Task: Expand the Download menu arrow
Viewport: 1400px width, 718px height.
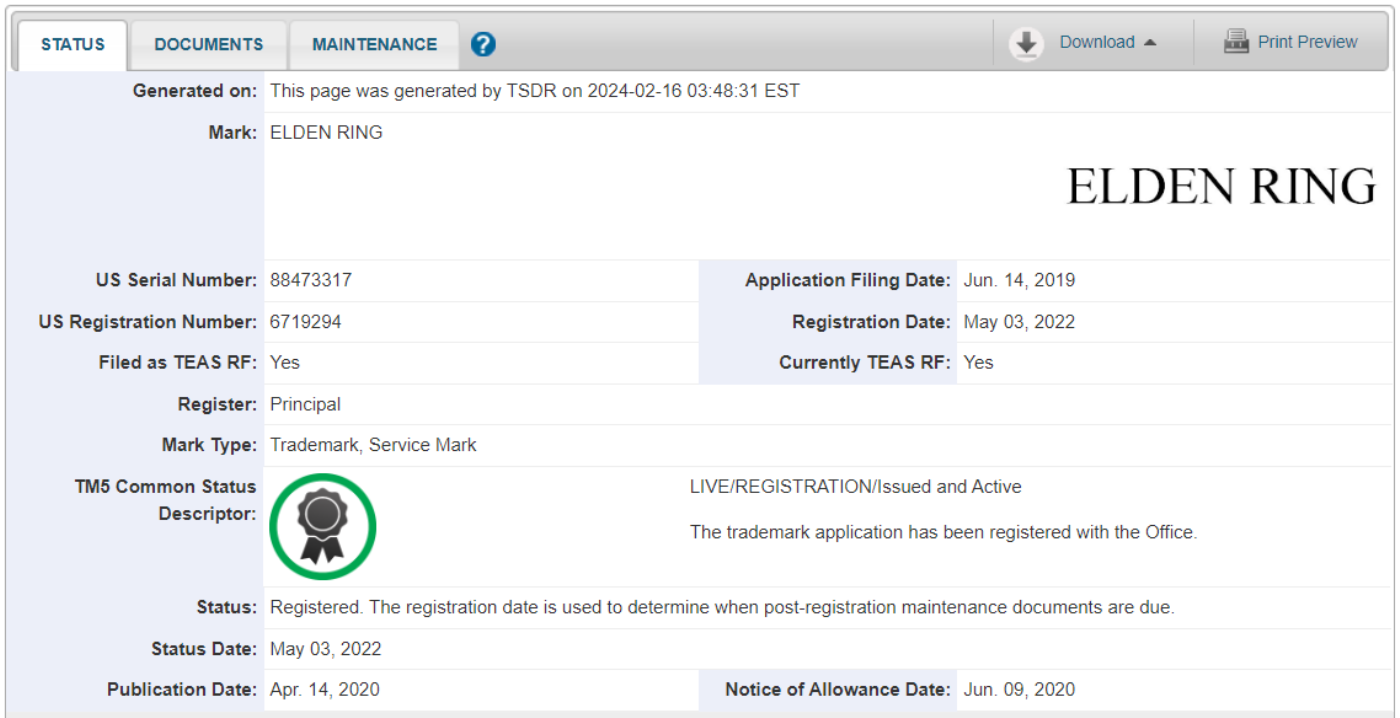Action: [1150, 43]
